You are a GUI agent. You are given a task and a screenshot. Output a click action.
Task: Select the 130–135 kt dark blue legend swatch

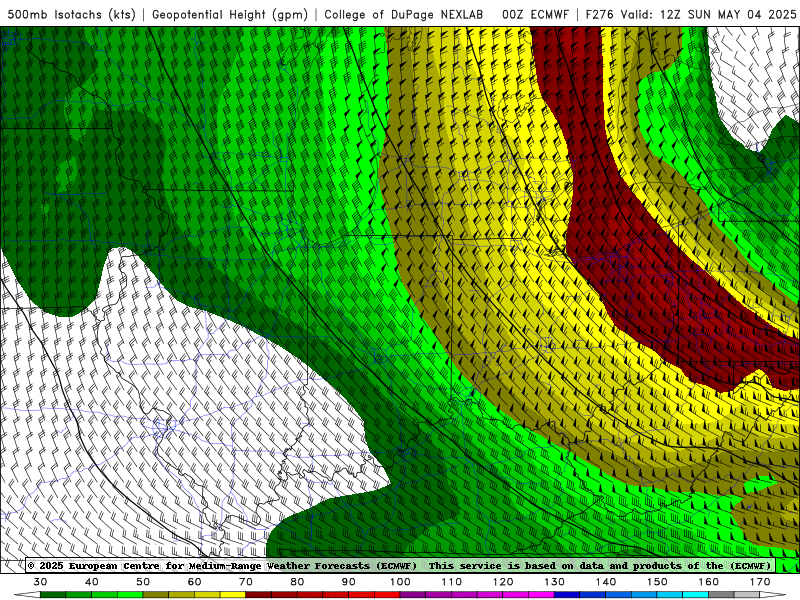pyautogui.click(x=567, y=595)
